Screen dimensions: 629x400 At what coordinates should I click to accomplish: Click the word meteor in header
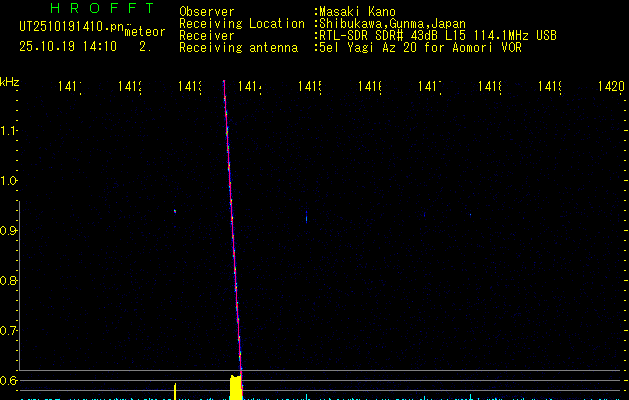(145, 32)
